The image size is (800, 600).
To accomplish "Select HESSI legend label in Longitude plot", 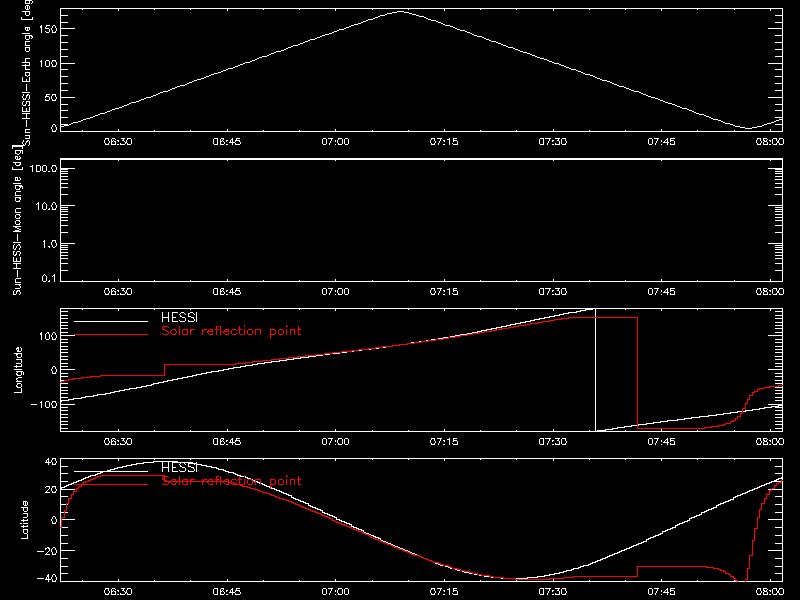I will point(179,317).
